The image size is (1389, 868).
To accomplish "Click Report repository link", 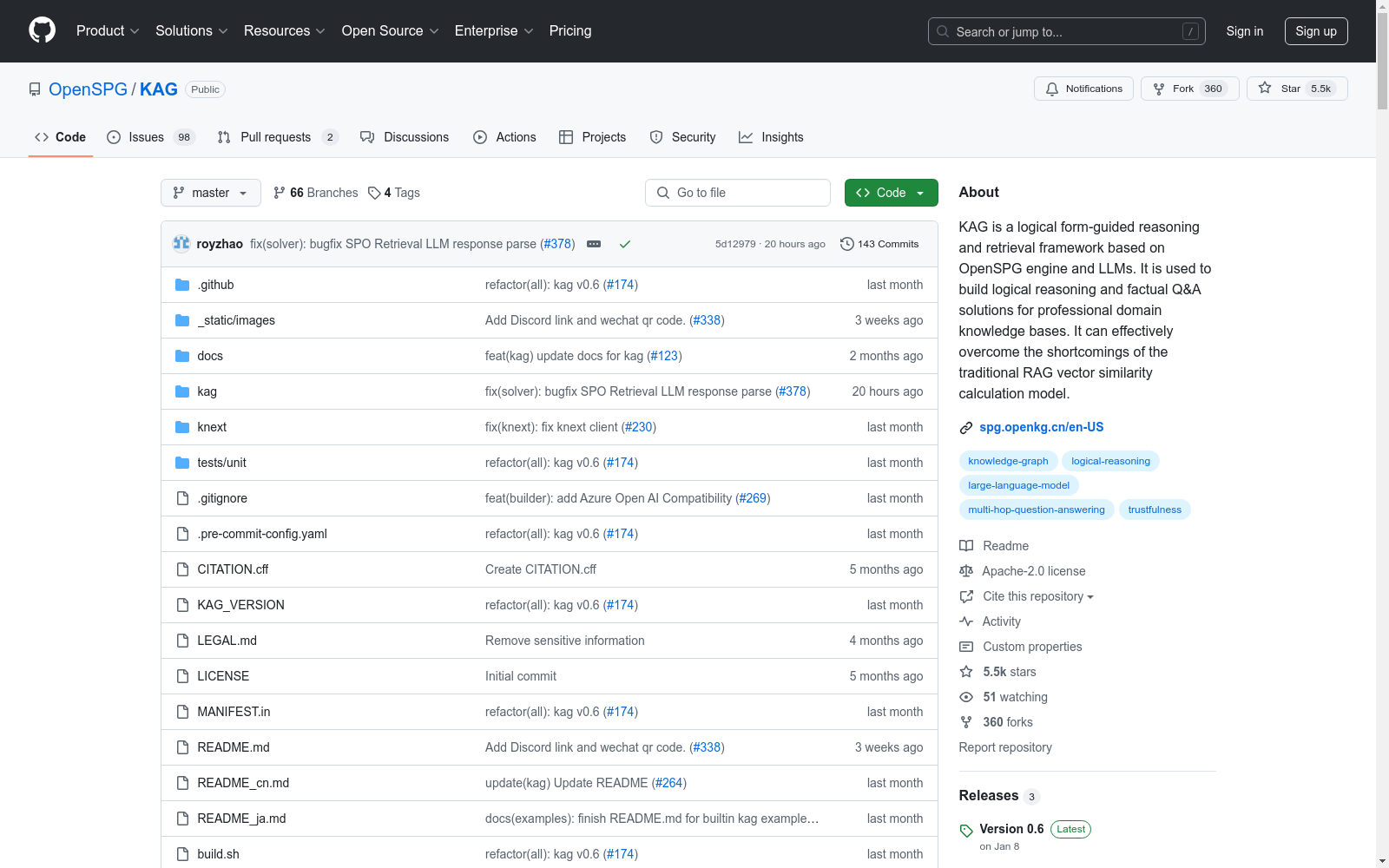I will click(1005, 747).
